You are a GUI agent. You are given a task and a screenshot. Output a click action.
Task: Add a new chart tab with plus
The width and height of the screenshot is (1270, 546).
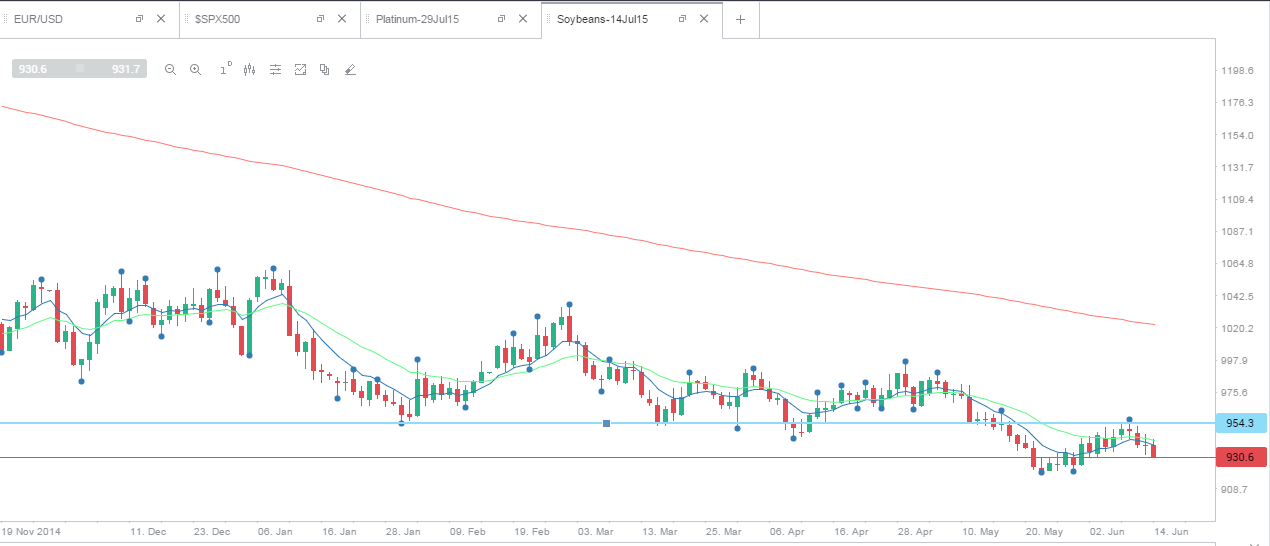click(x=740, y=19)
